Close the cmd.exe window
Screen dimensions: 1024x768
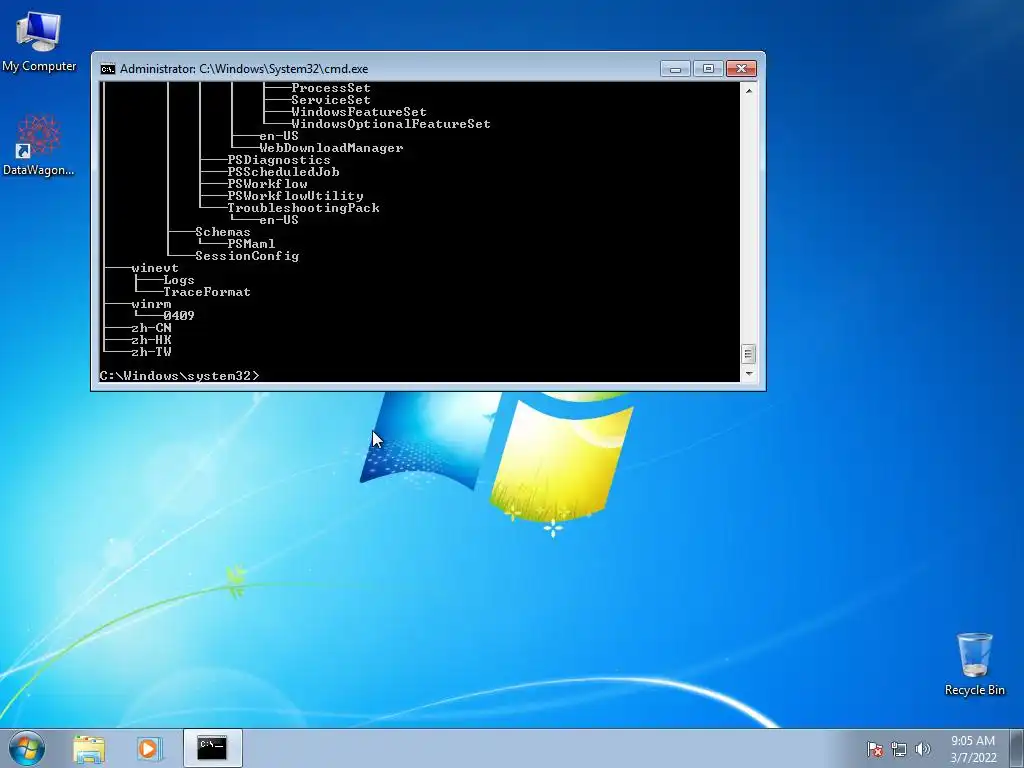pyautogui.click(x=741, y=69)
